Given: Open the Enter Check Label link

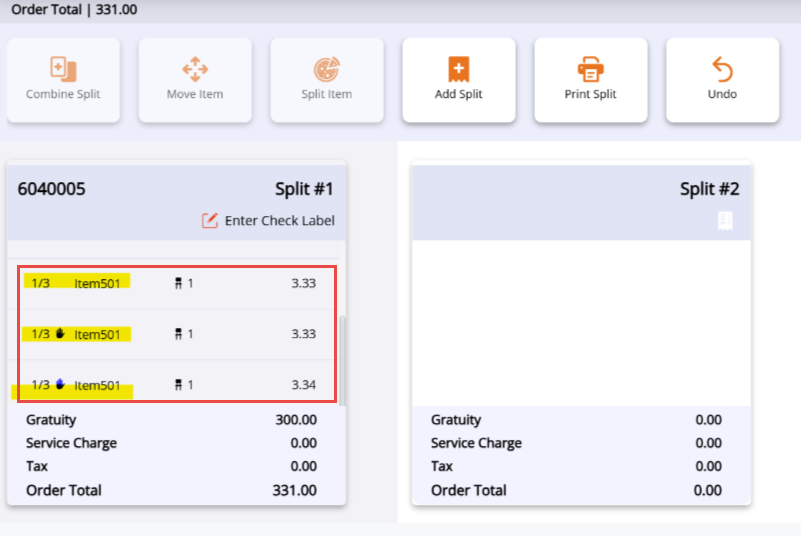Looking at the screenshot, I should (x=279, y=220).
